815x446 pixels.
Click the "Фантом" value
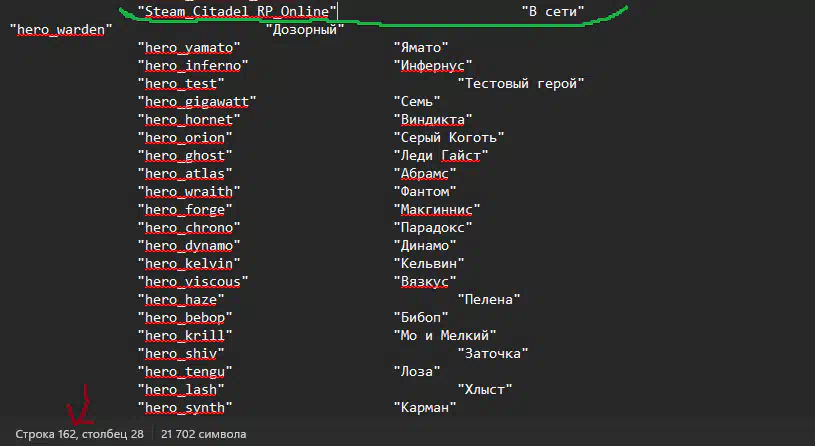[x=425, y=192]
